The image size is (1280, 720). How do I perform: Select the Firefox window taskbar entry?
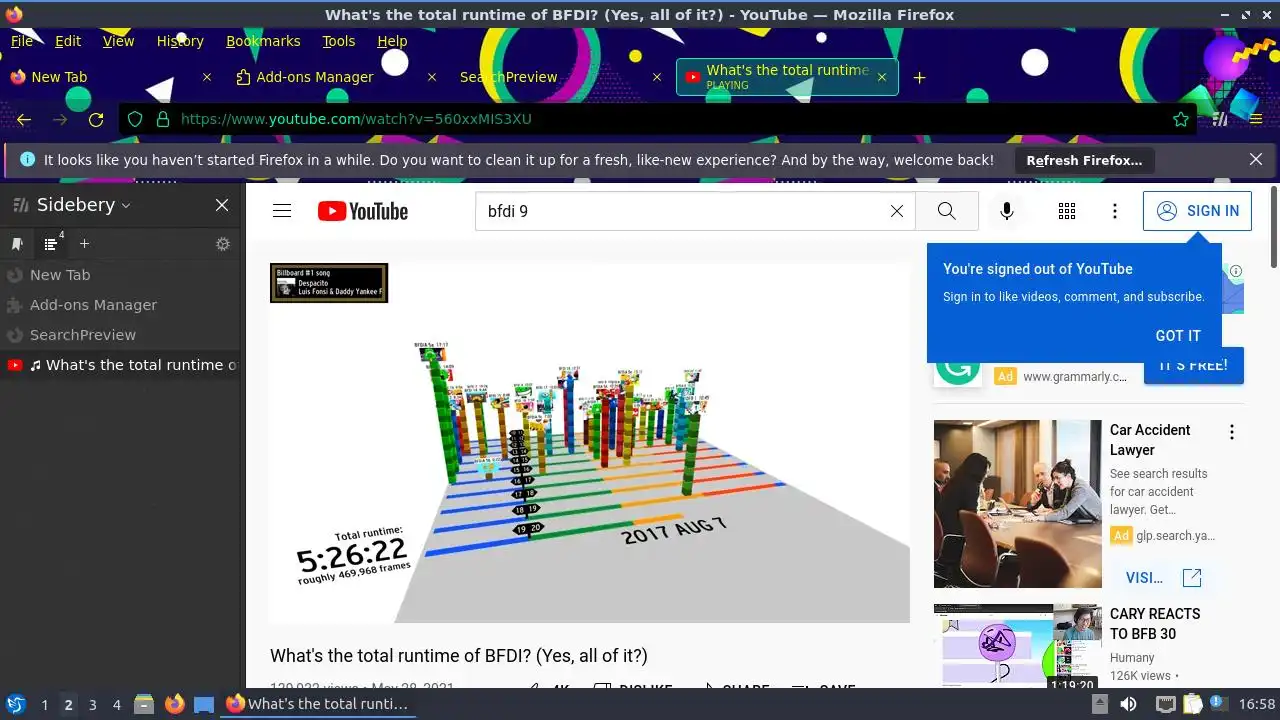click(x=318, y=704)
